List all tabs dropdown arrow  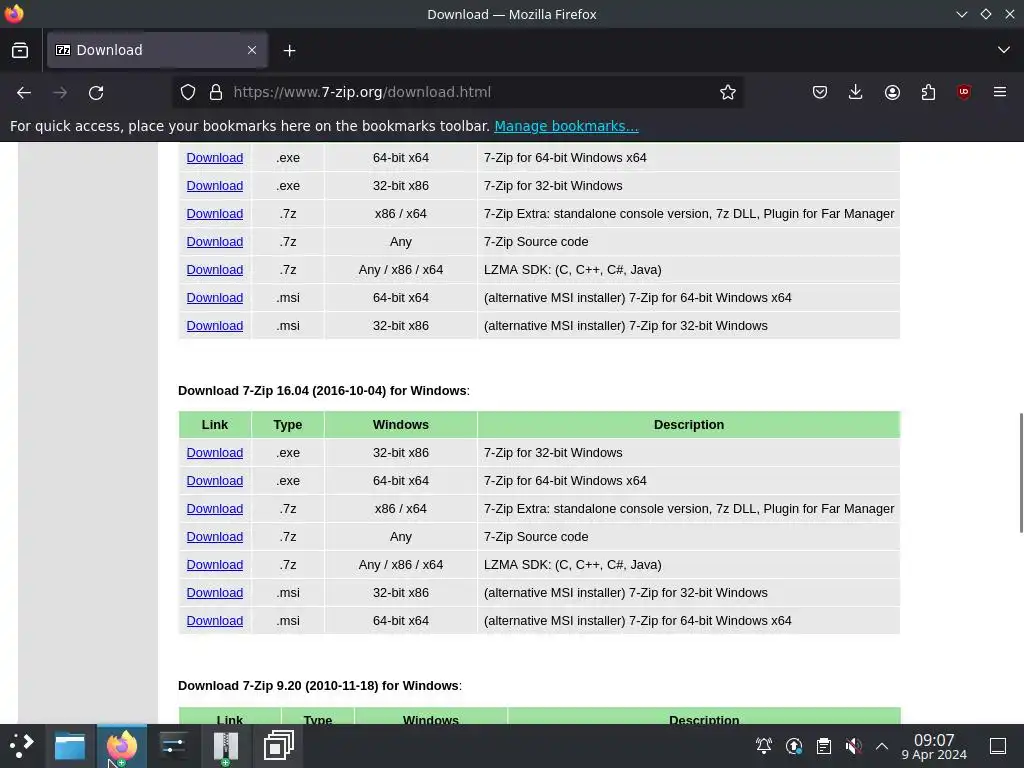coord(1004,50)
